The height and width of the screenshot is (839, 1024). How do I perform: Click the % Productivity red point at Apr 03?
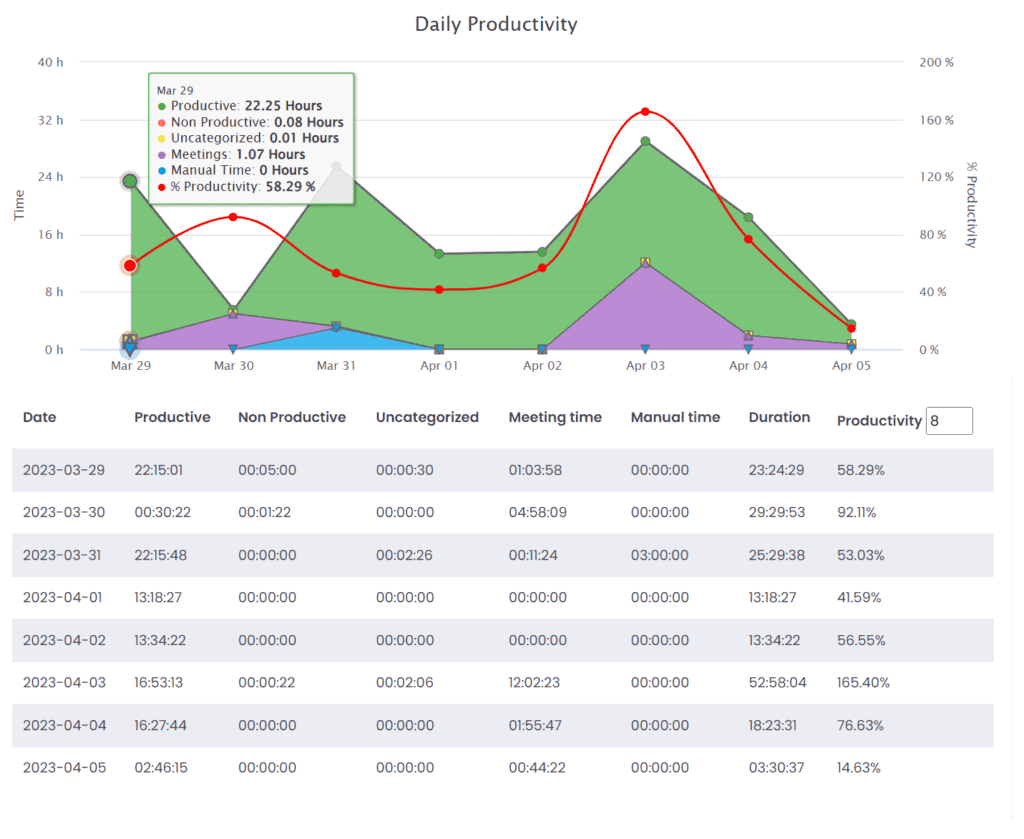645,112
